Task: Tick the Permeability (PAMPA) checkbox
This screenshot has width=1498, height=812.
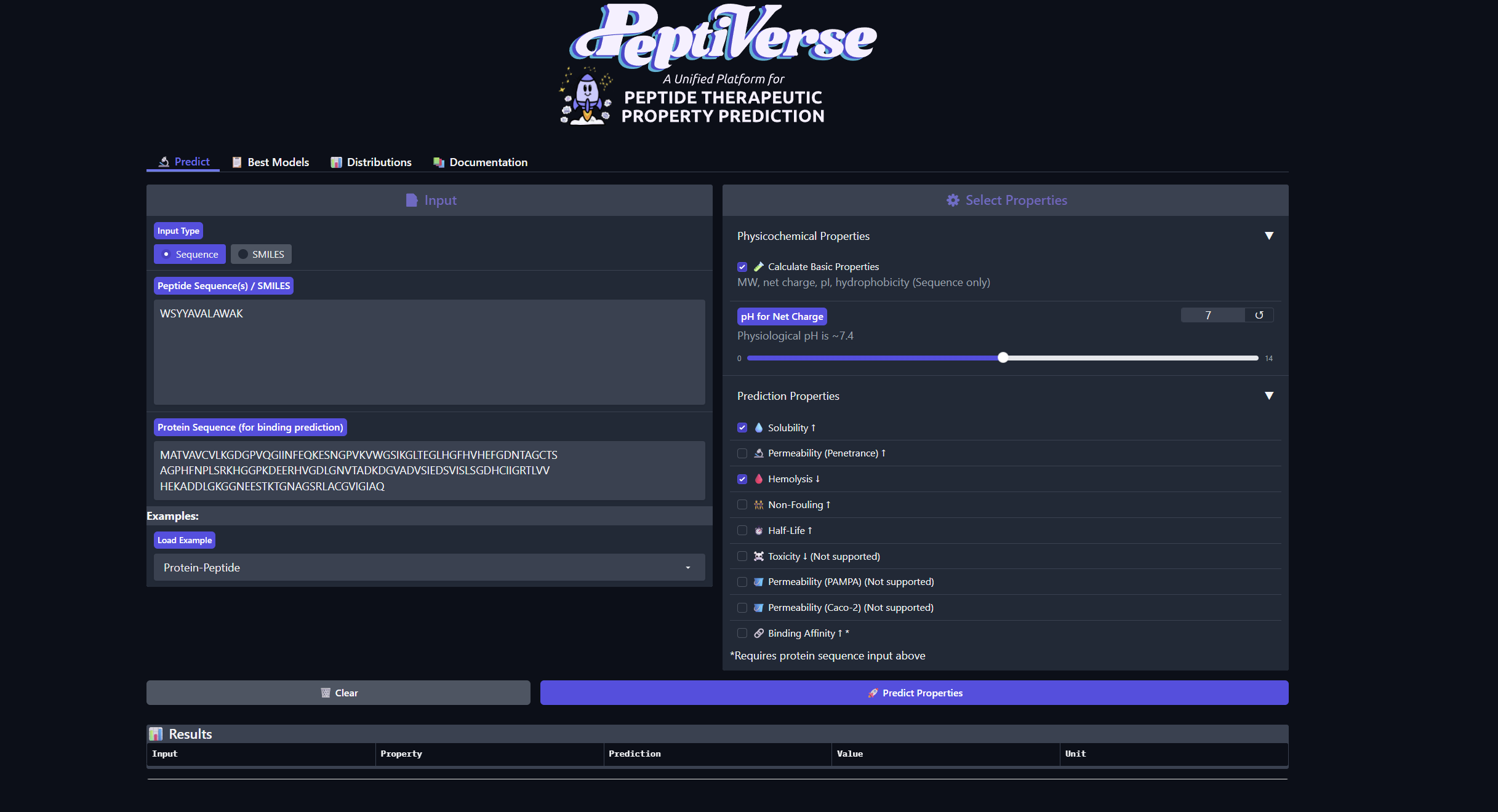Action: click(742, 582)
